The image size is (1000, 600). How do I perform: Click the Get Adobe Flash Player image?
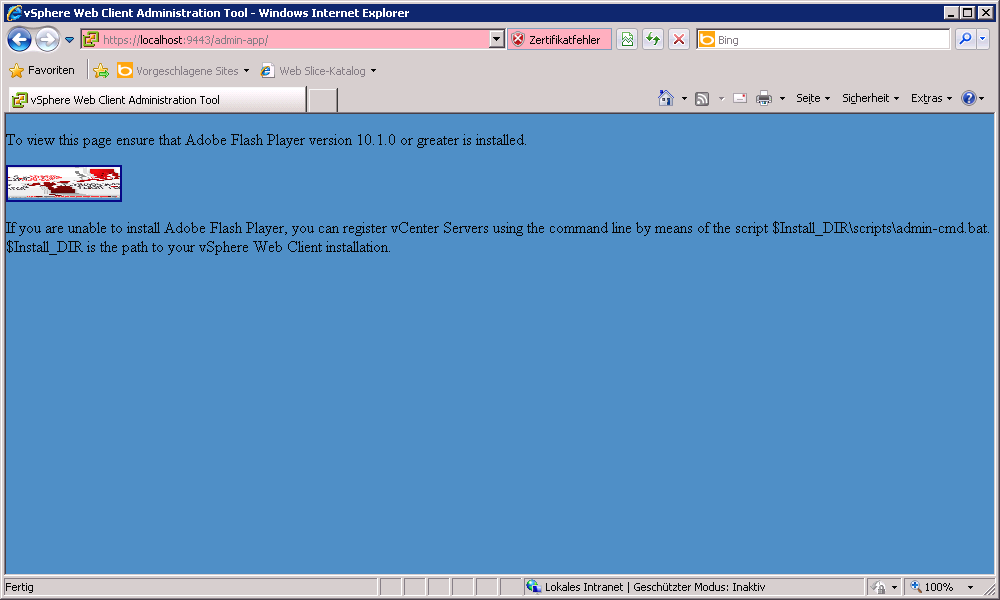pyautogui.click(x=64, y=183)
